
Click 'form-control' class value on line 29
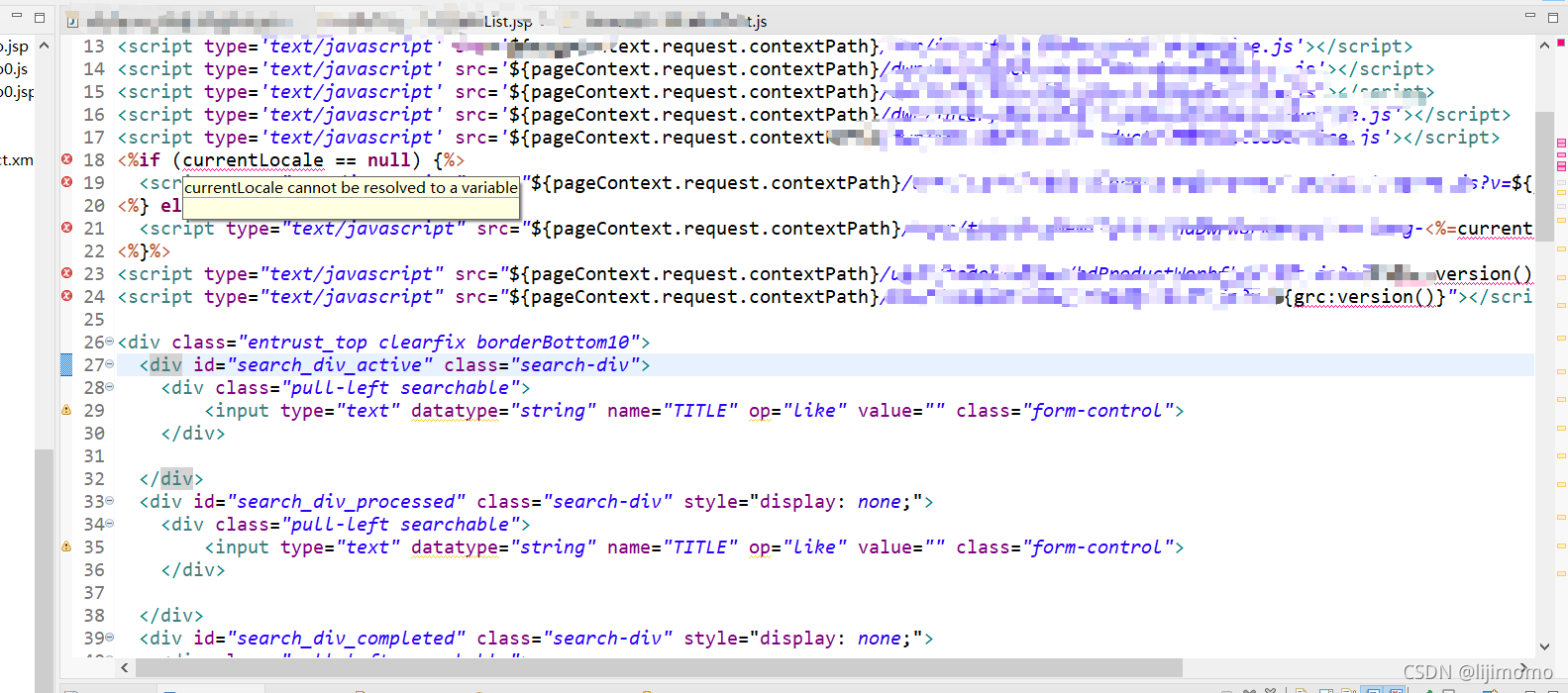coord(1098,410)
